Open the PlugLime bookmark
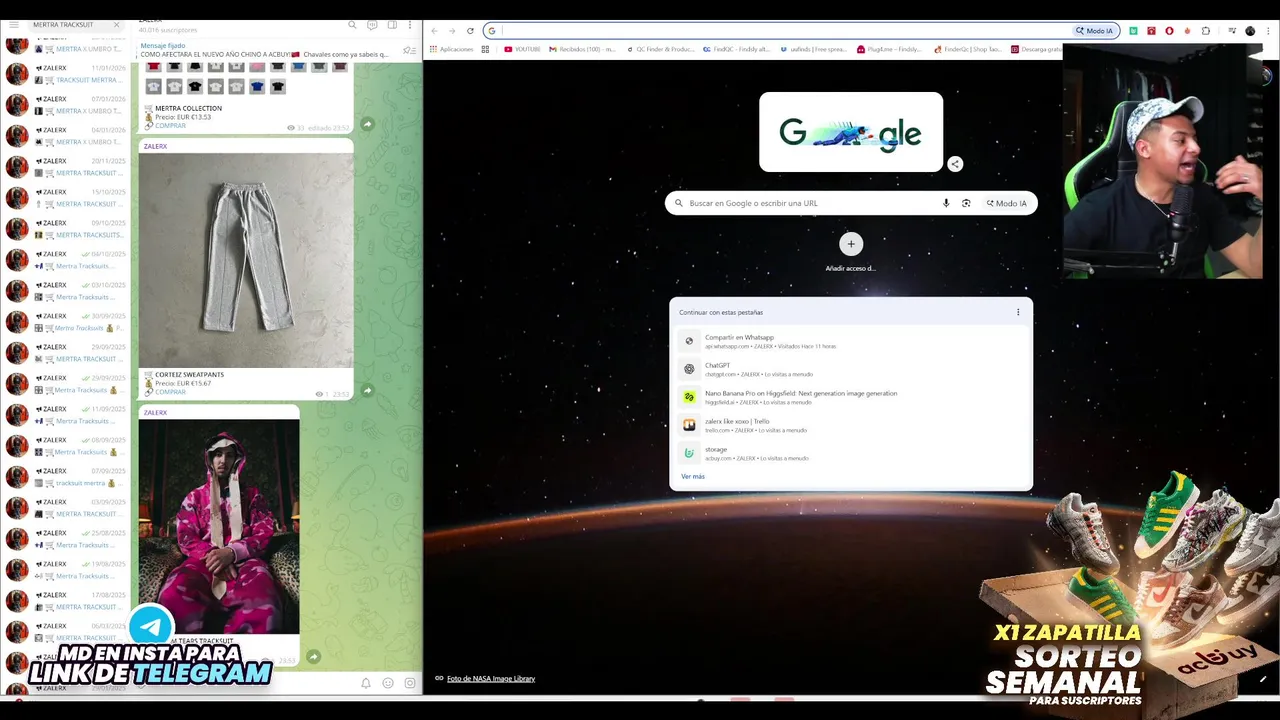 888,49
